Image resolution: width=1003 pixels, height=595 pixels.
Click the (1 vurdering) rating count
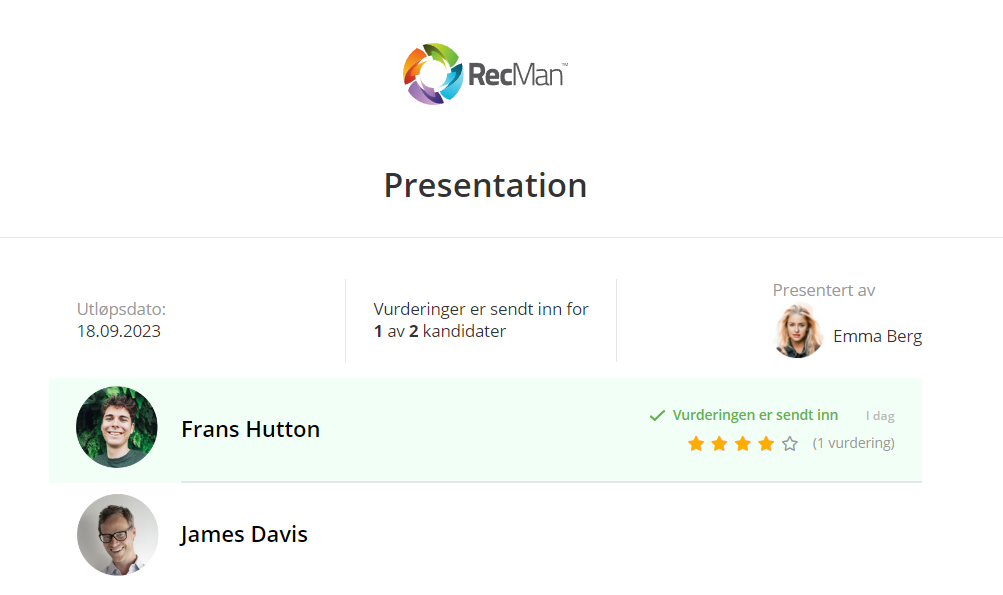coord(853,443)
